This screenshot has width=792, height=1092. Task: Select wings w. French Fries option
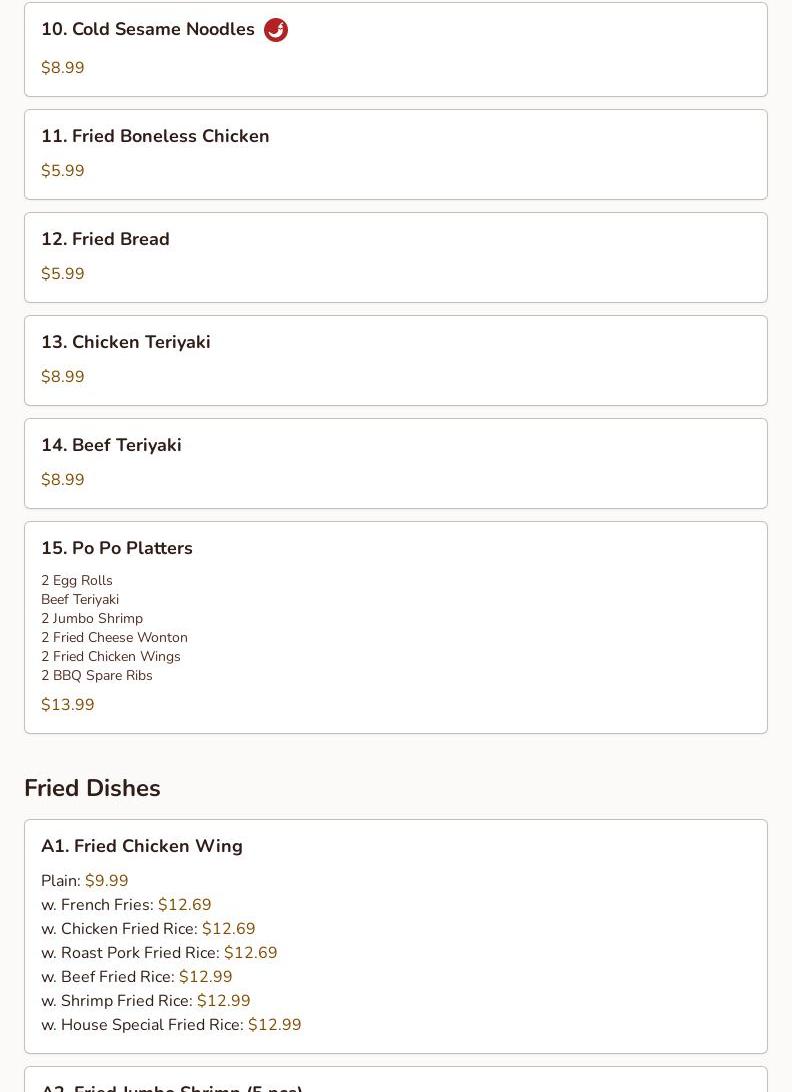point(126,905)
